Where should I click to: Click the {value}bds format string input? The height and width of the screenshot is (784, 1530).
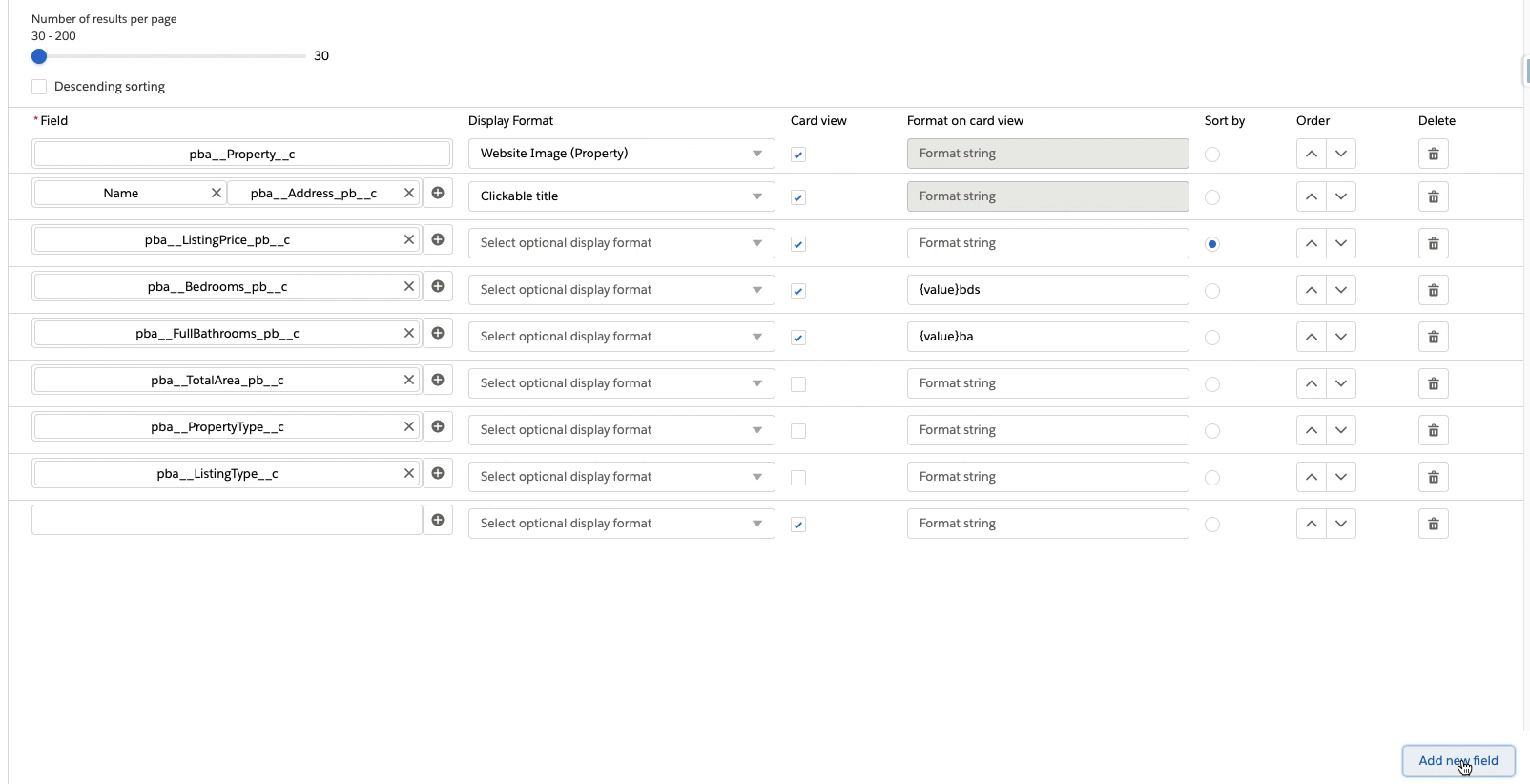(x=1048, y=290)
